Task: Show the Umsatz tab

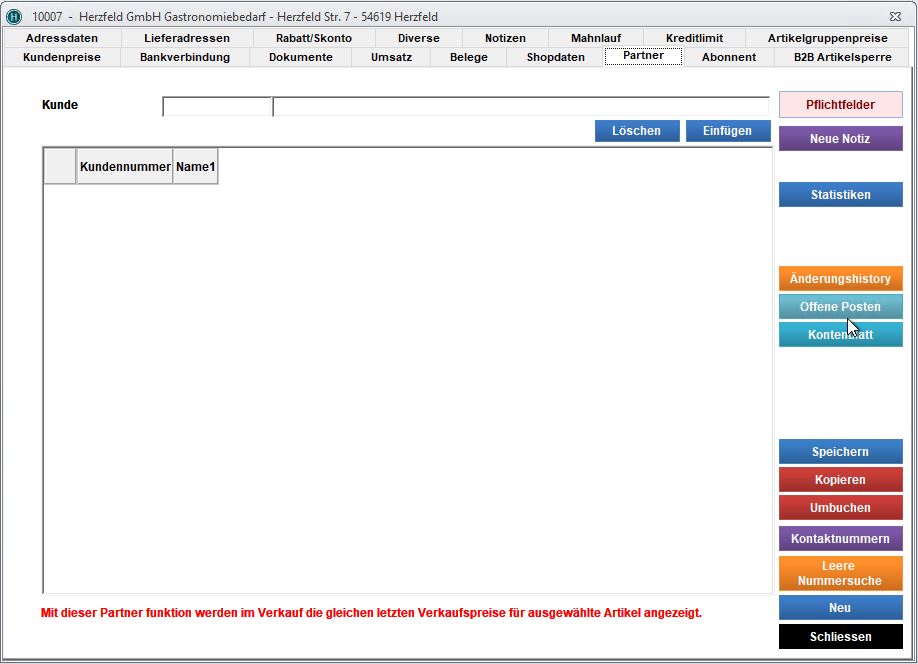Action: (x=391, y=57)
